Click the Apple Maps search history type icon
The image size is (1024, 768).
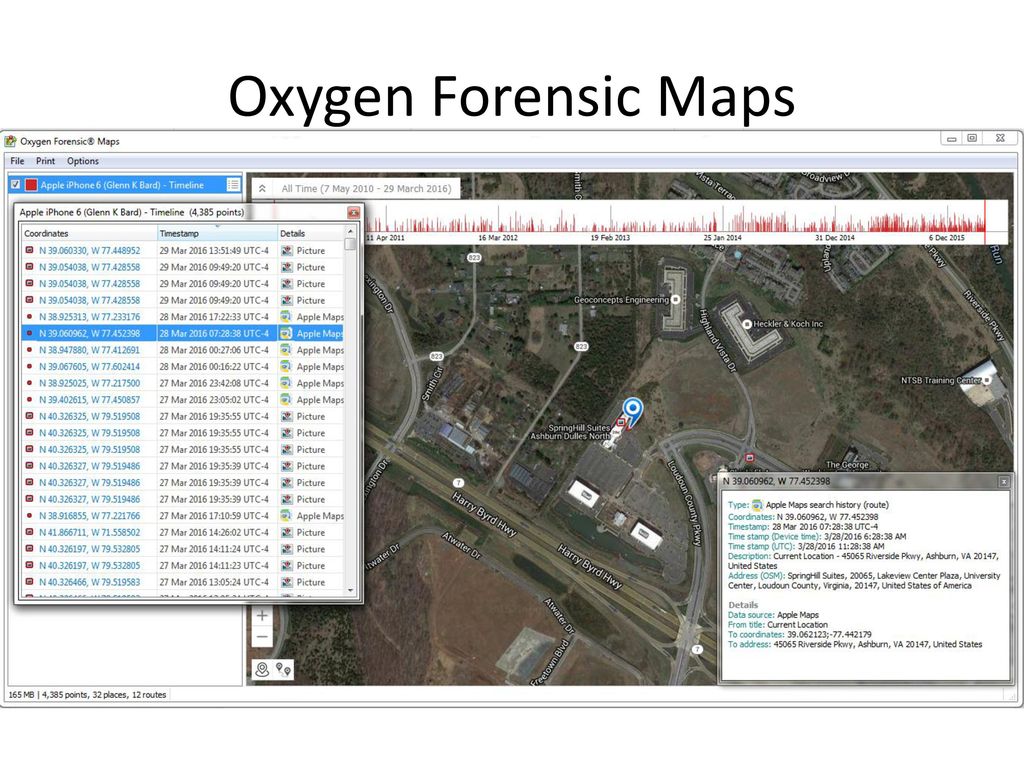(x=757, y=505)
